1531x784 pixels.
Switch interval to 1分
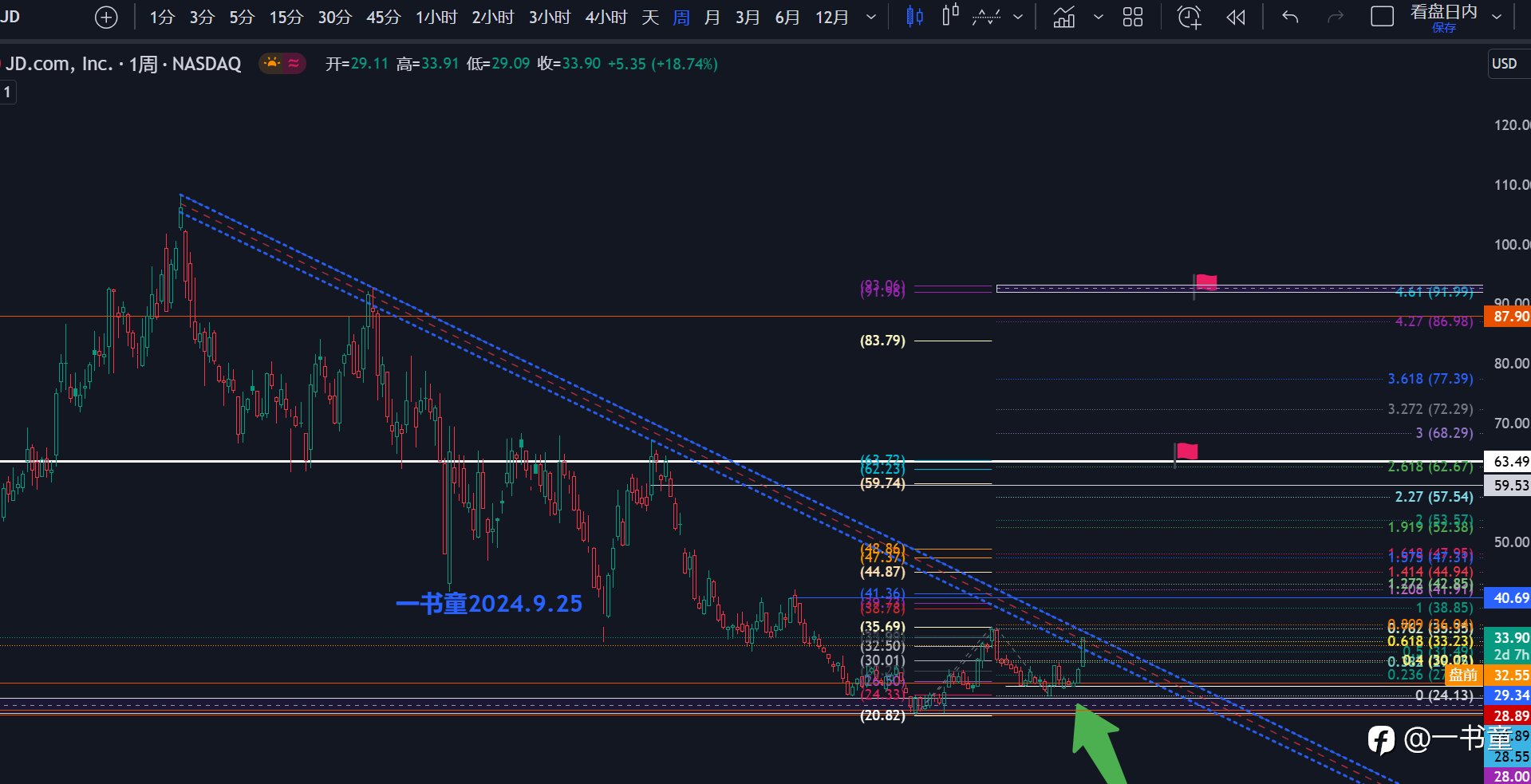pyautogui.click(x=162, y=17)
